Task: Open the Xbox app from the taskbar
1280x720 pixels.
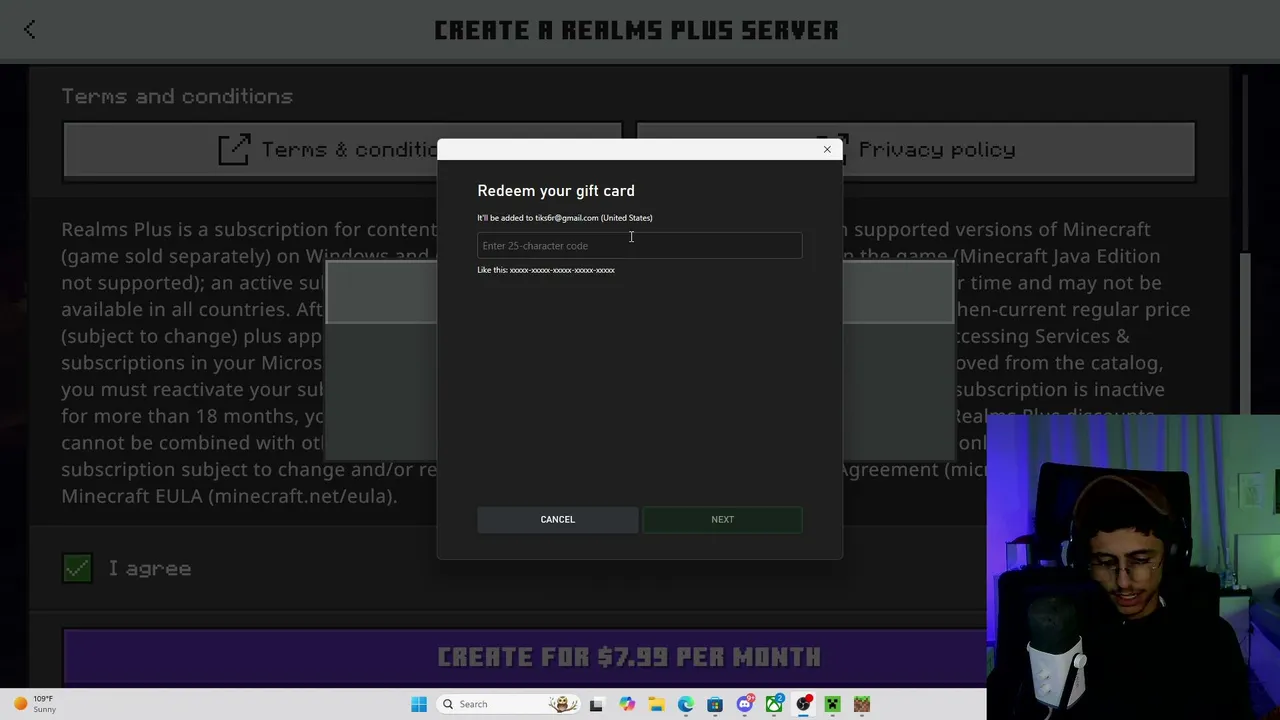Action: [774, 704]
